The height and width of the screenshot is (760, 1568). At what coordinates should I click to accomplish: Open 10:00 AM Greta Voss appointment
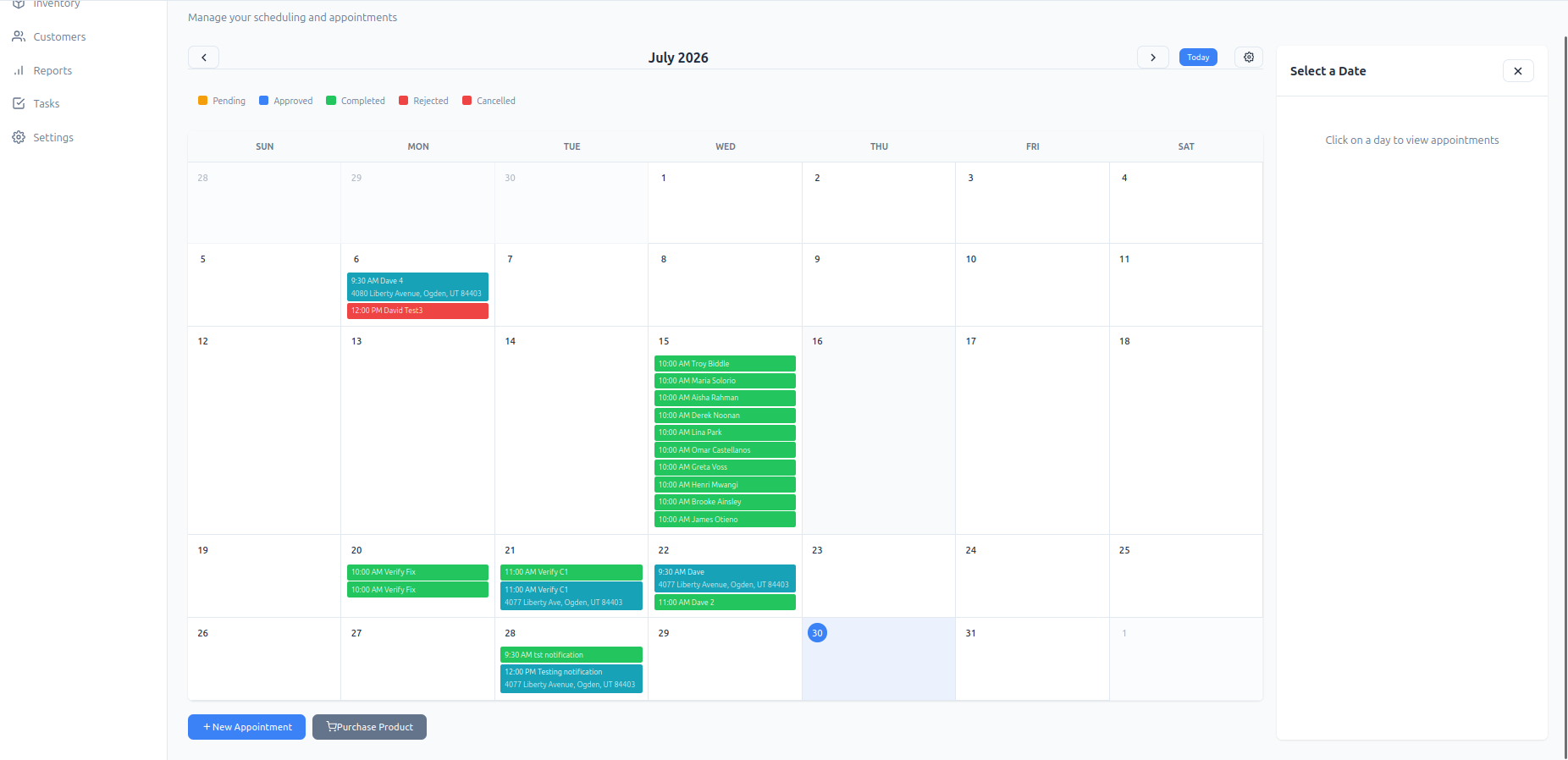(725, 467)
